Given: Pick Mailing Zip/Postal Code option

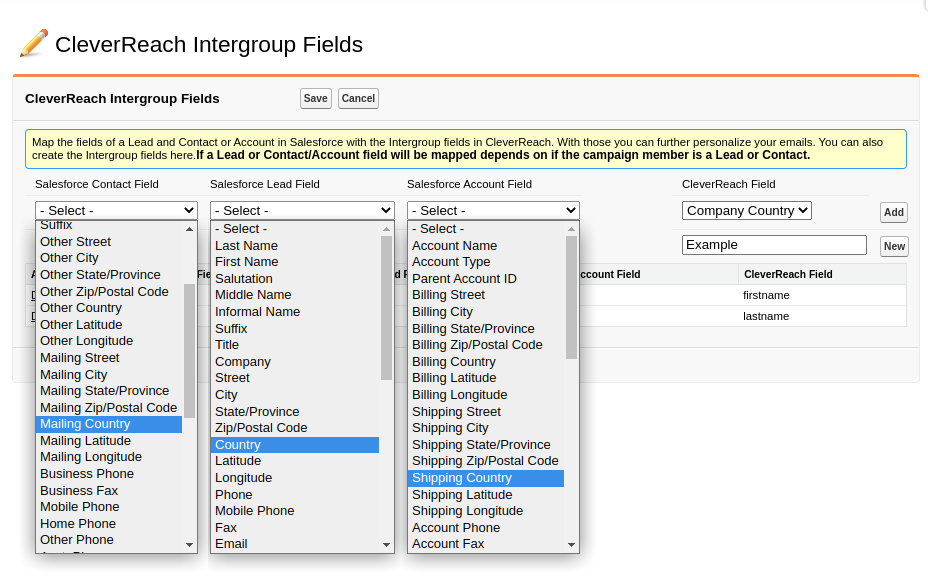Looking at the screenshot, I should tap(109, 407).
